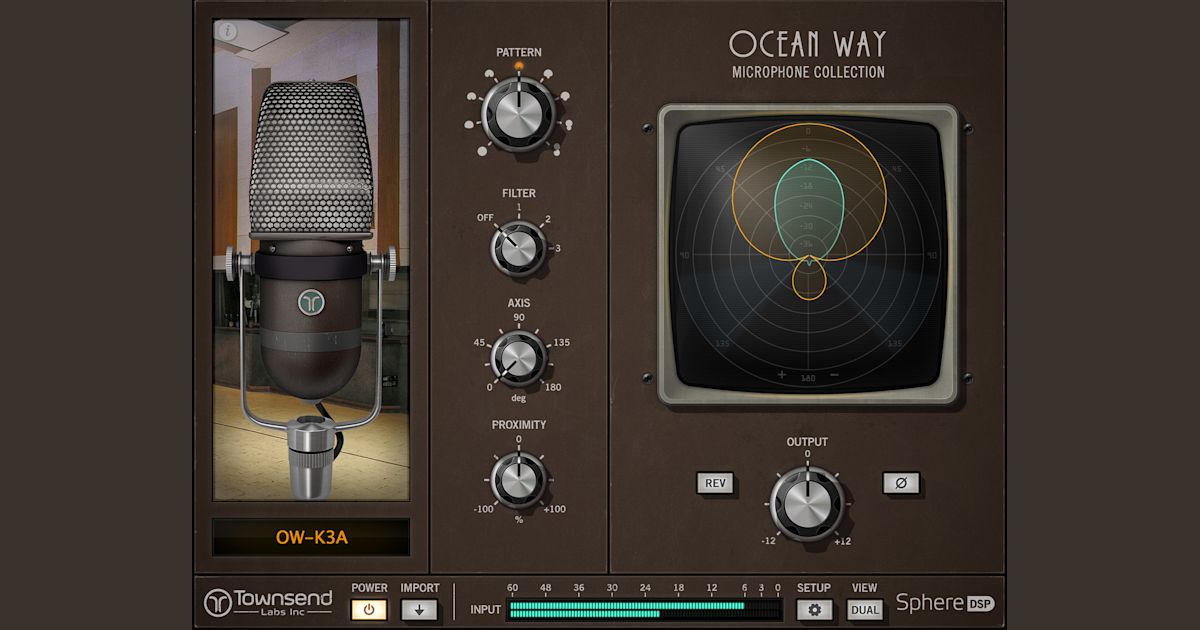Click the INPUT level meter

coord(645,609)
